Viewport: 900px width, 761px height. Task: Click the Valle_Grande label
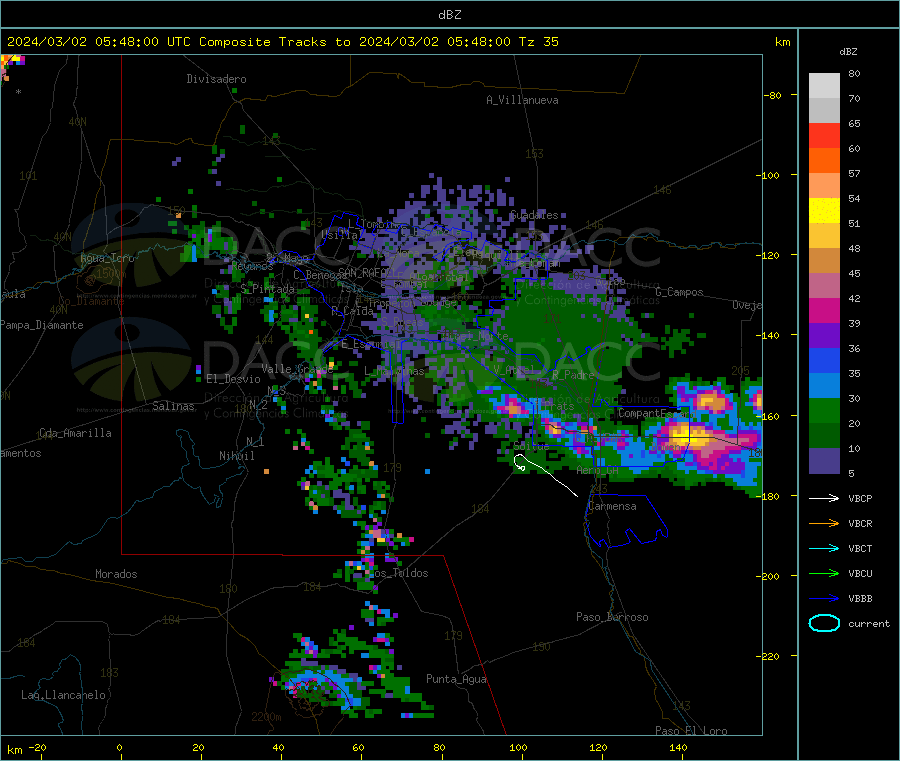[297, 369]
